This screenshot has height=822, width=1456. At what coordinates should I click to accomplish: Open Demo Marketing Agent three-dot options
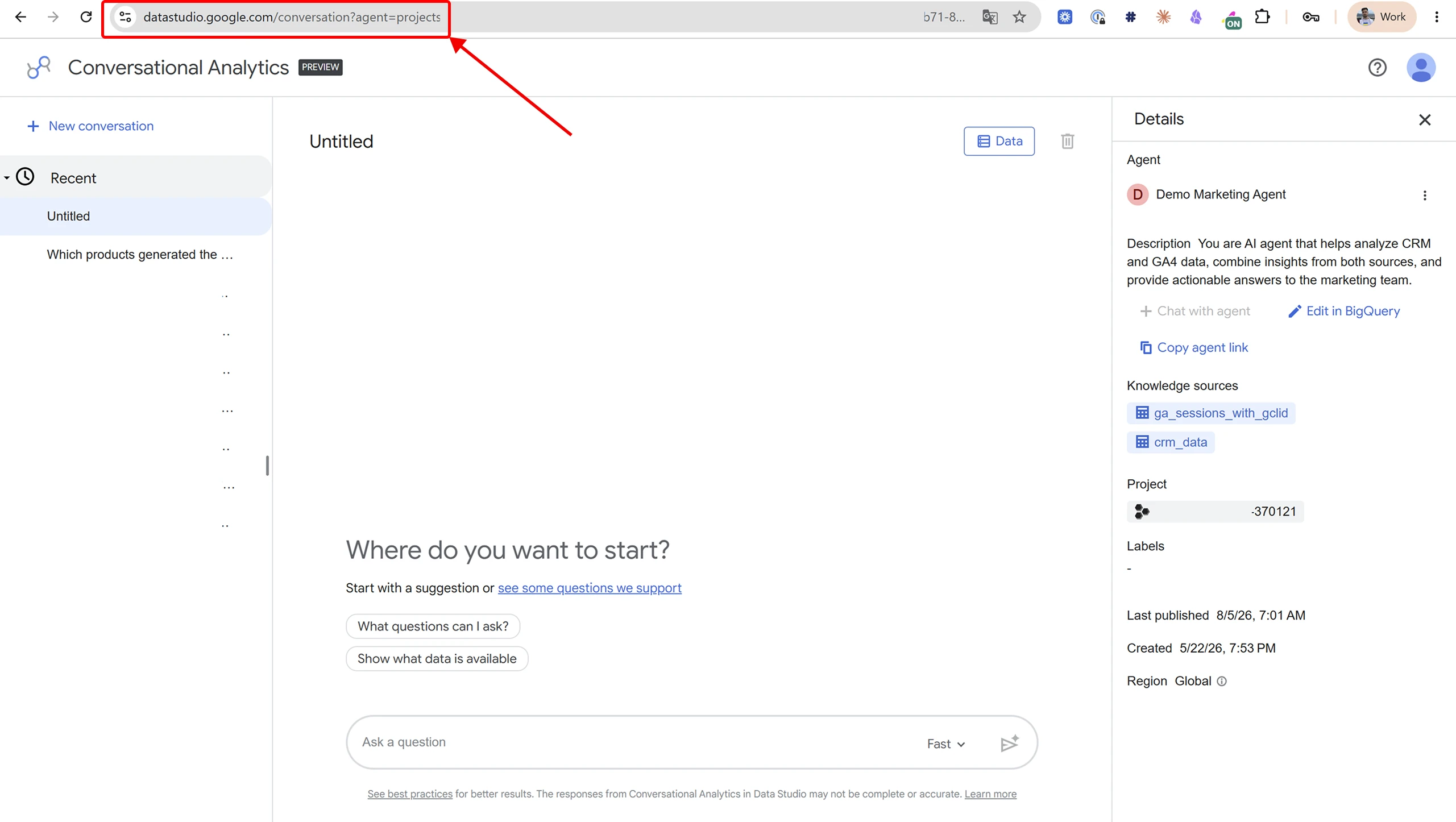point(1425,196)
